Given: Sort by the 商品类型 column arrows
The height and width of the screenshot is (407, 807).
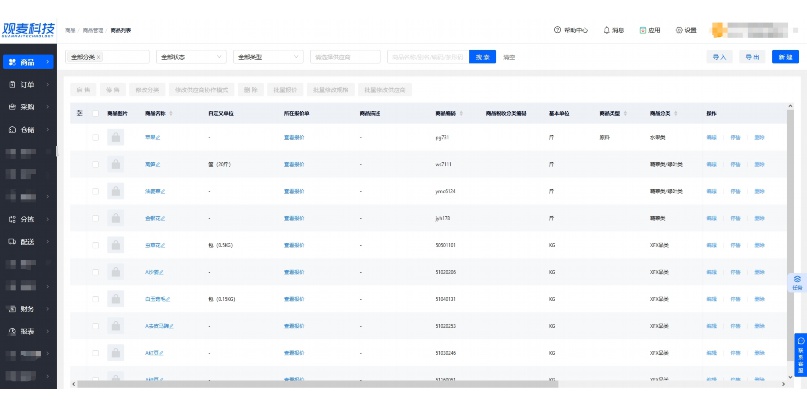Looking at the screenshot, I should (x=625, y=113).
